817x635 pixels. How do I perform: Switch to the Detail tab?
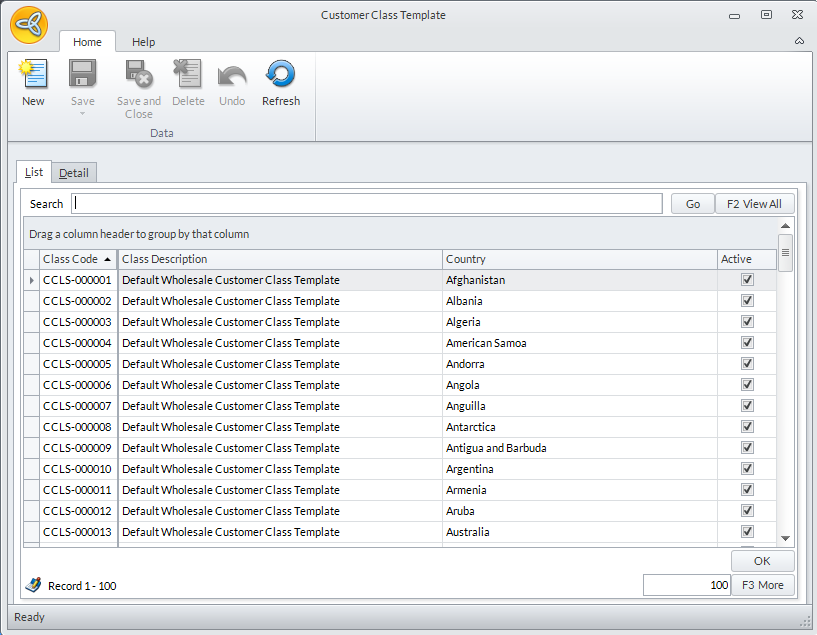73,173
